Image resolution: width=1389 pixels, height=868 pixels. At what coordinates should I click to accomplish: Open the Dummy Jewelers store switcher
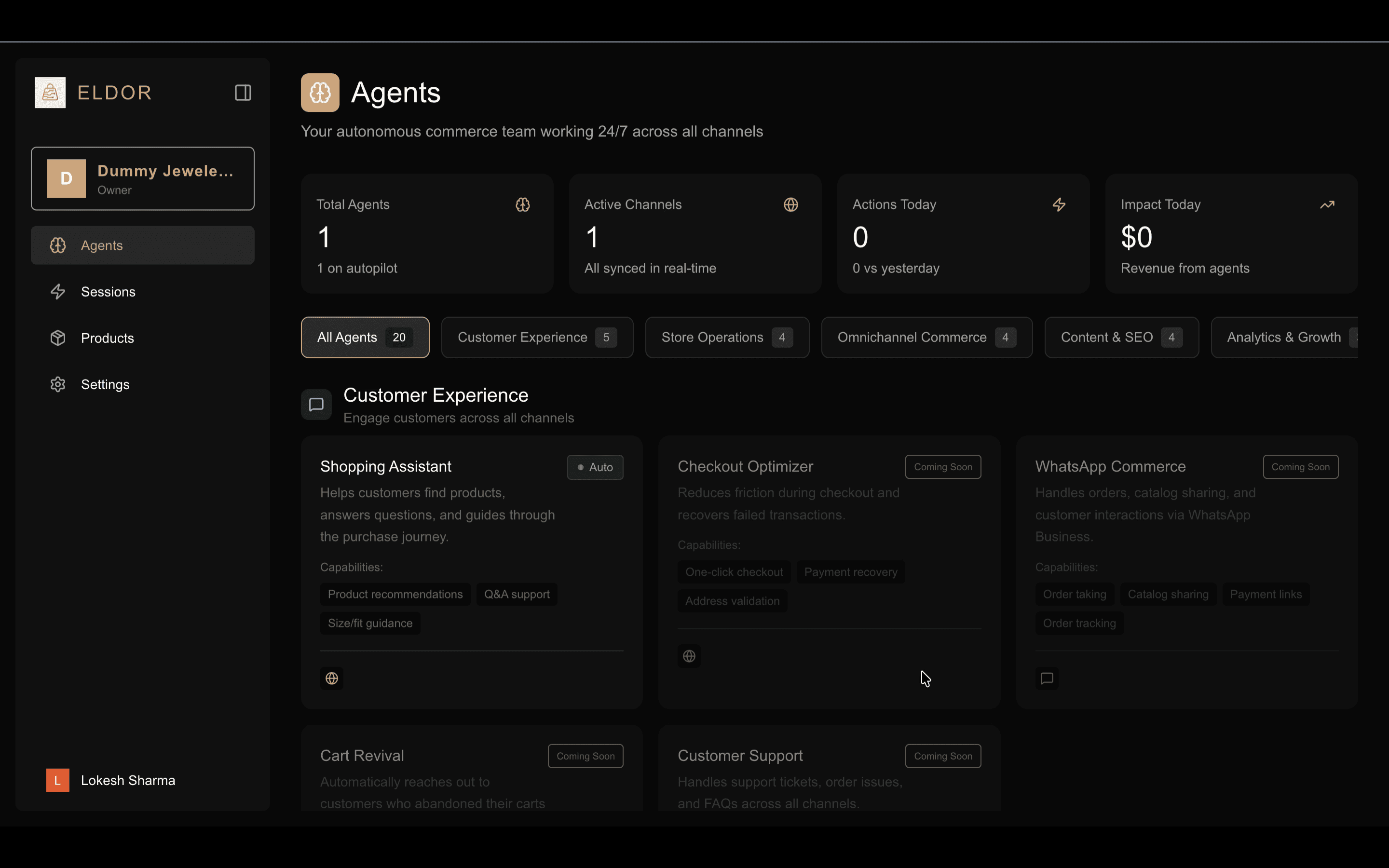[142, 178]
